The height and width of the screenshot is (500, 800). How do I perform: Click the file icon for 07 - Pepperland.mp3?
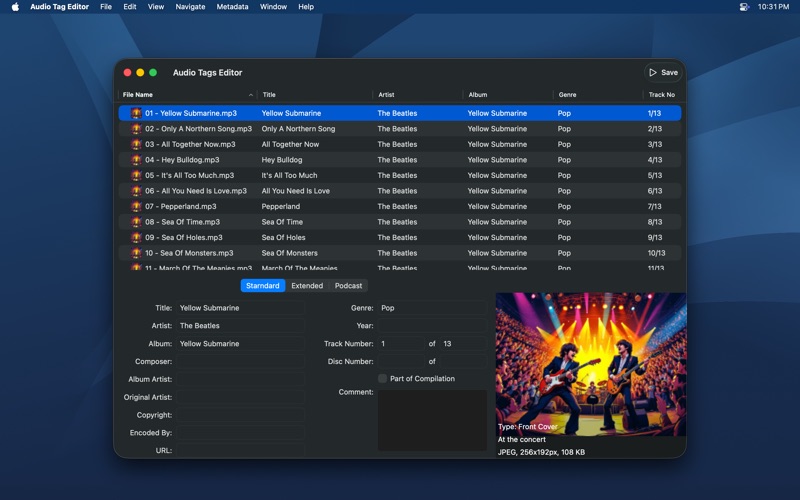136,207
